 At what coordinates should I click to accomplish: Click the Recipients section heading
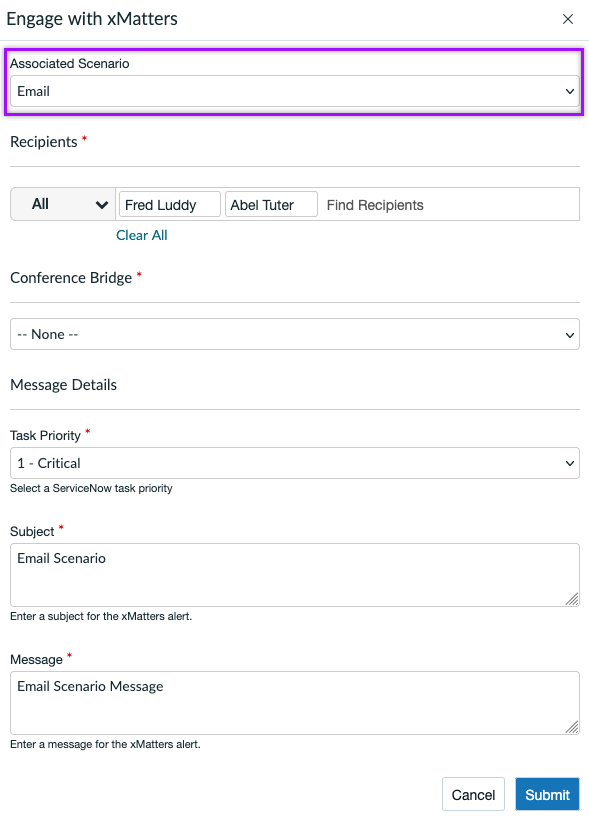tap(44, 142)
